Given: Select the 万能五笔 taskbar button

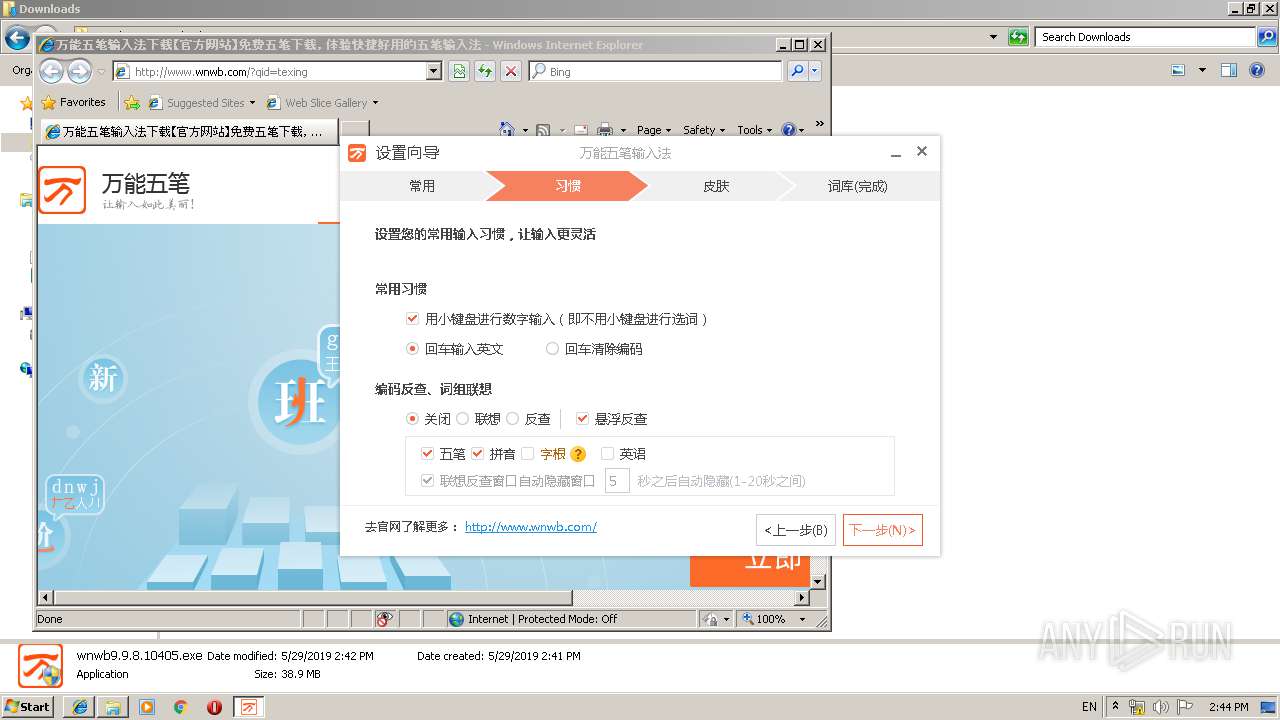Looking at the screenshot, I should tap(249, 707).
